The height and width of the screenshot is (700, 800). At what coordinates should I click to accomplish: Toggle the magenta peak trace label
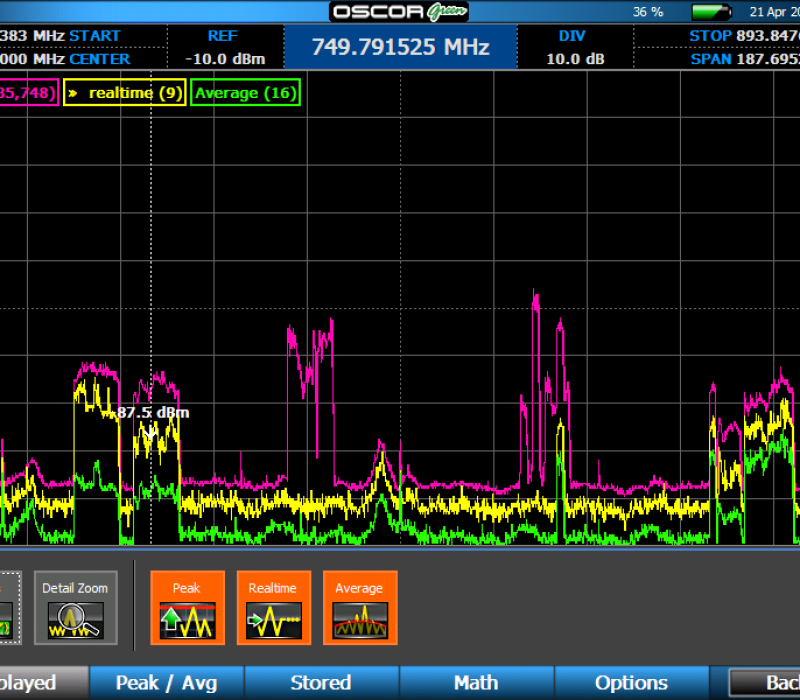click(25, 92)
